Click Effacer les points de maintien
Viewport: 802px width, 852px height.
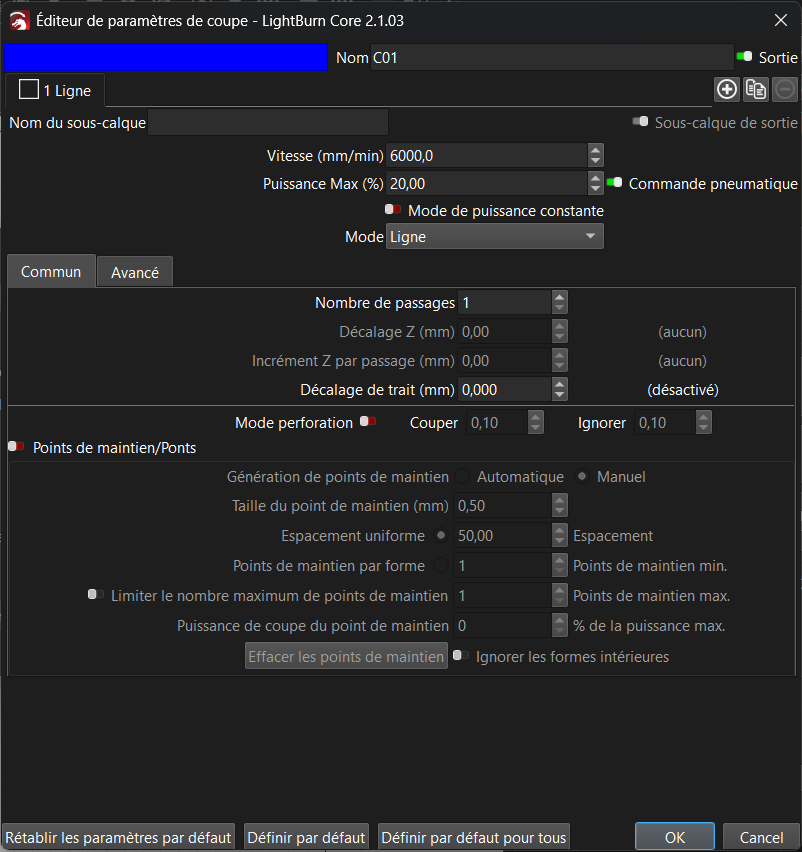346,656
